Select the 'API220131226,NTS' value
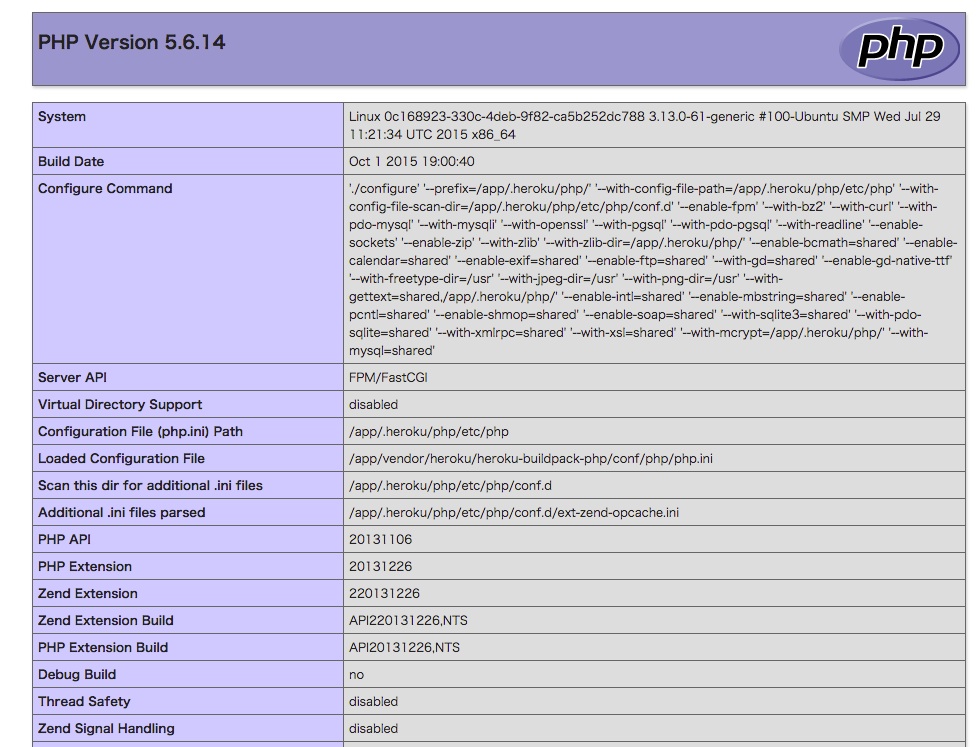The width and height of the screenshot is (977, 747). tap(408, 621)
